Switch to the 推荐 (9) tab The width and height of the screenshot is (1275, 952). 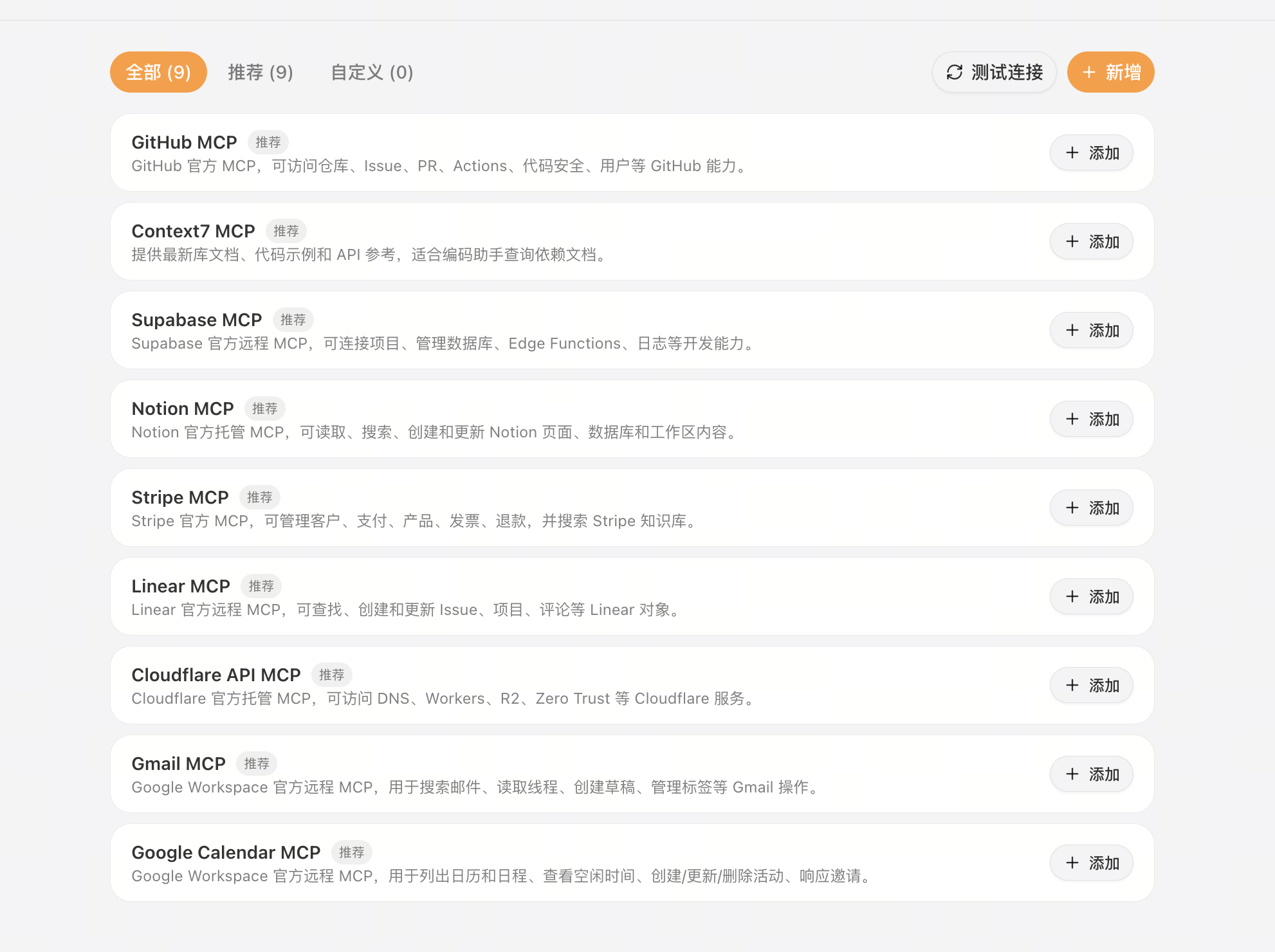261,72
